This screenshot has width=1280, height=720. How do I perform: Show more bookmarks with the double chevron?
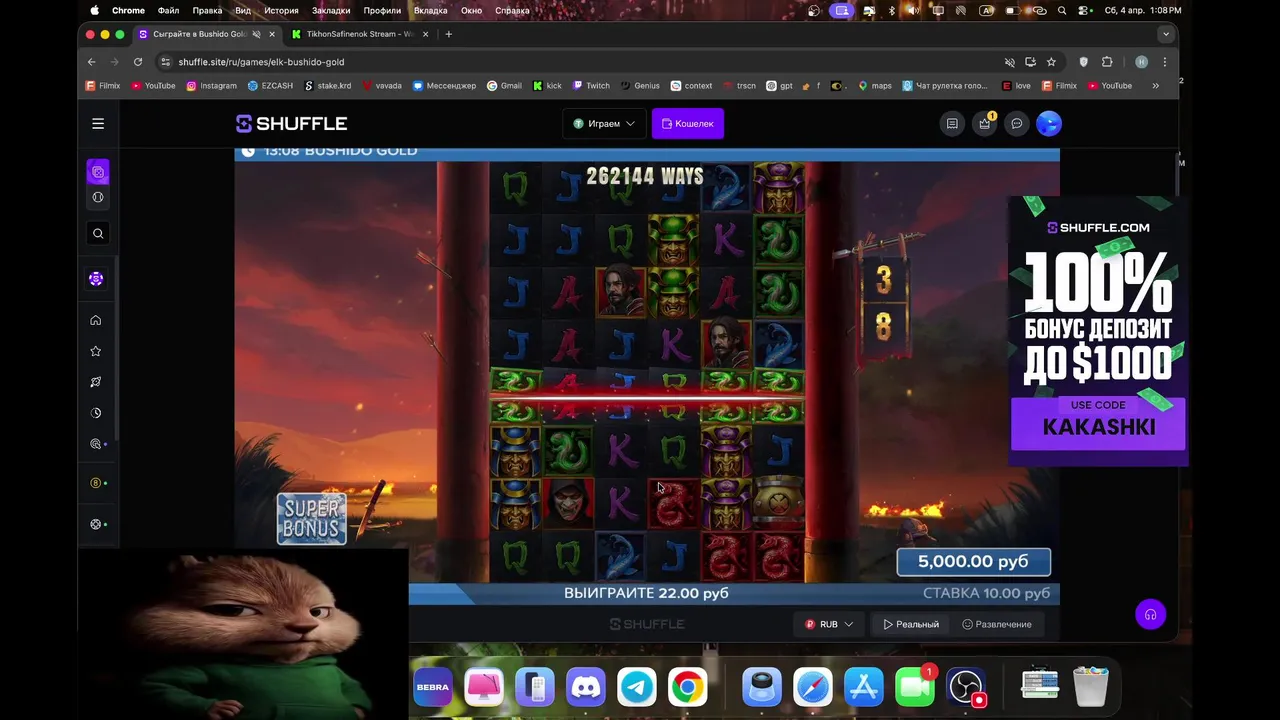(x=1155, y=86)
